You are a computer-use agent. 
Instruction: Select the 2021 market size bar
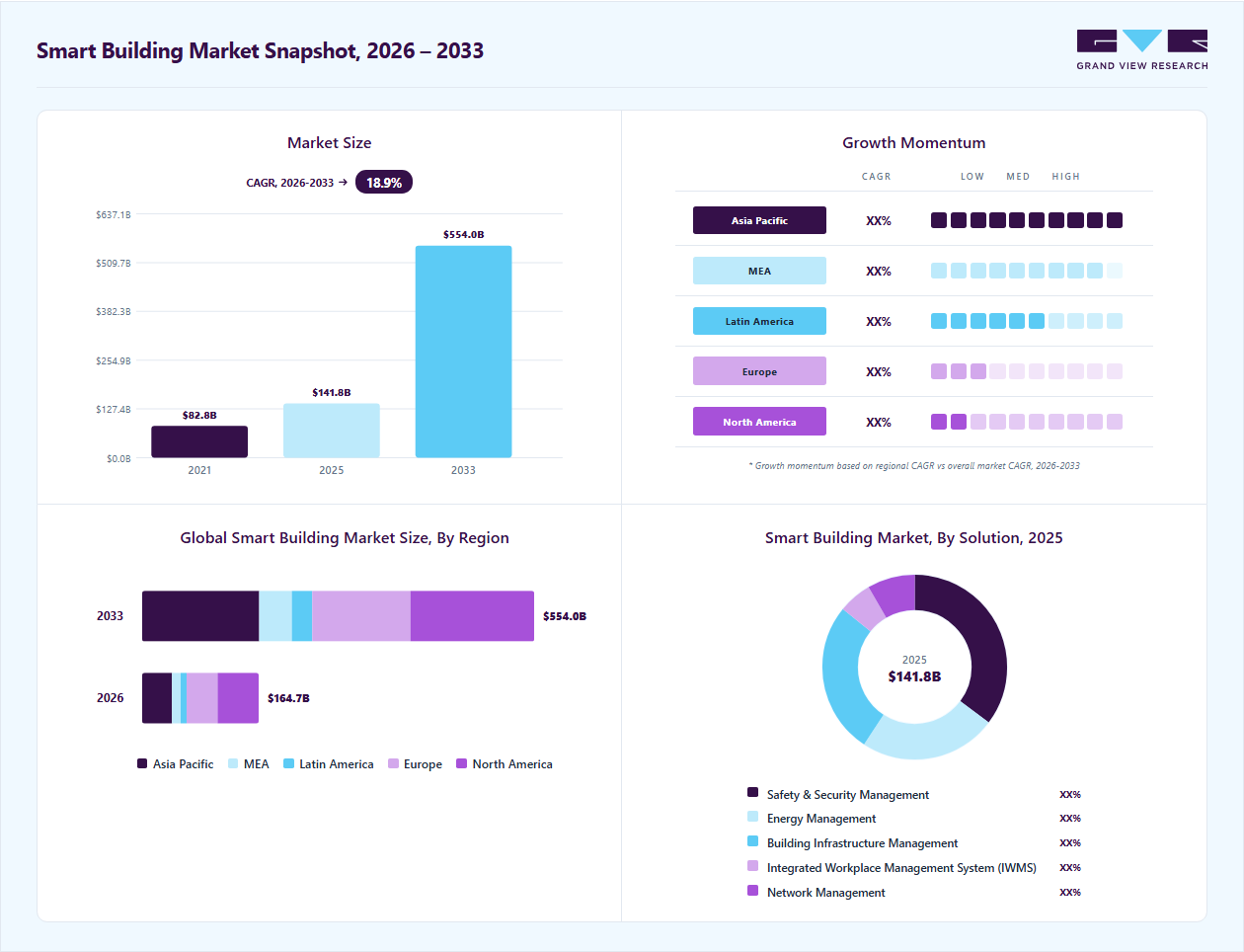coord(199,441)
